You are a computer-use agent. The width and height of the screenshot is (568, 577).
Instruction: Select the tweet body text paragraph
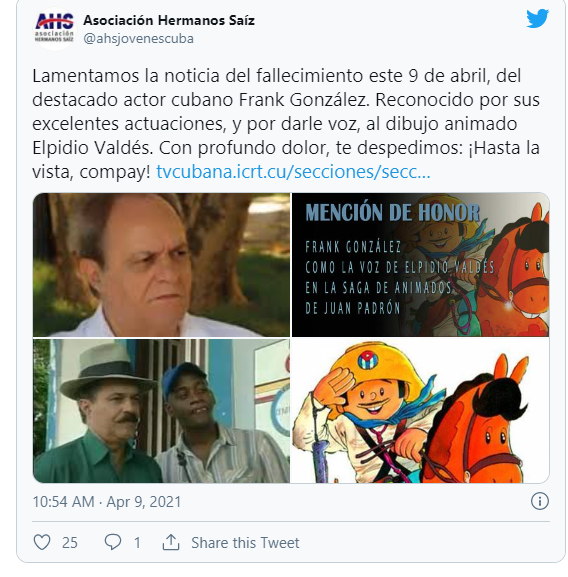(286, 124)
